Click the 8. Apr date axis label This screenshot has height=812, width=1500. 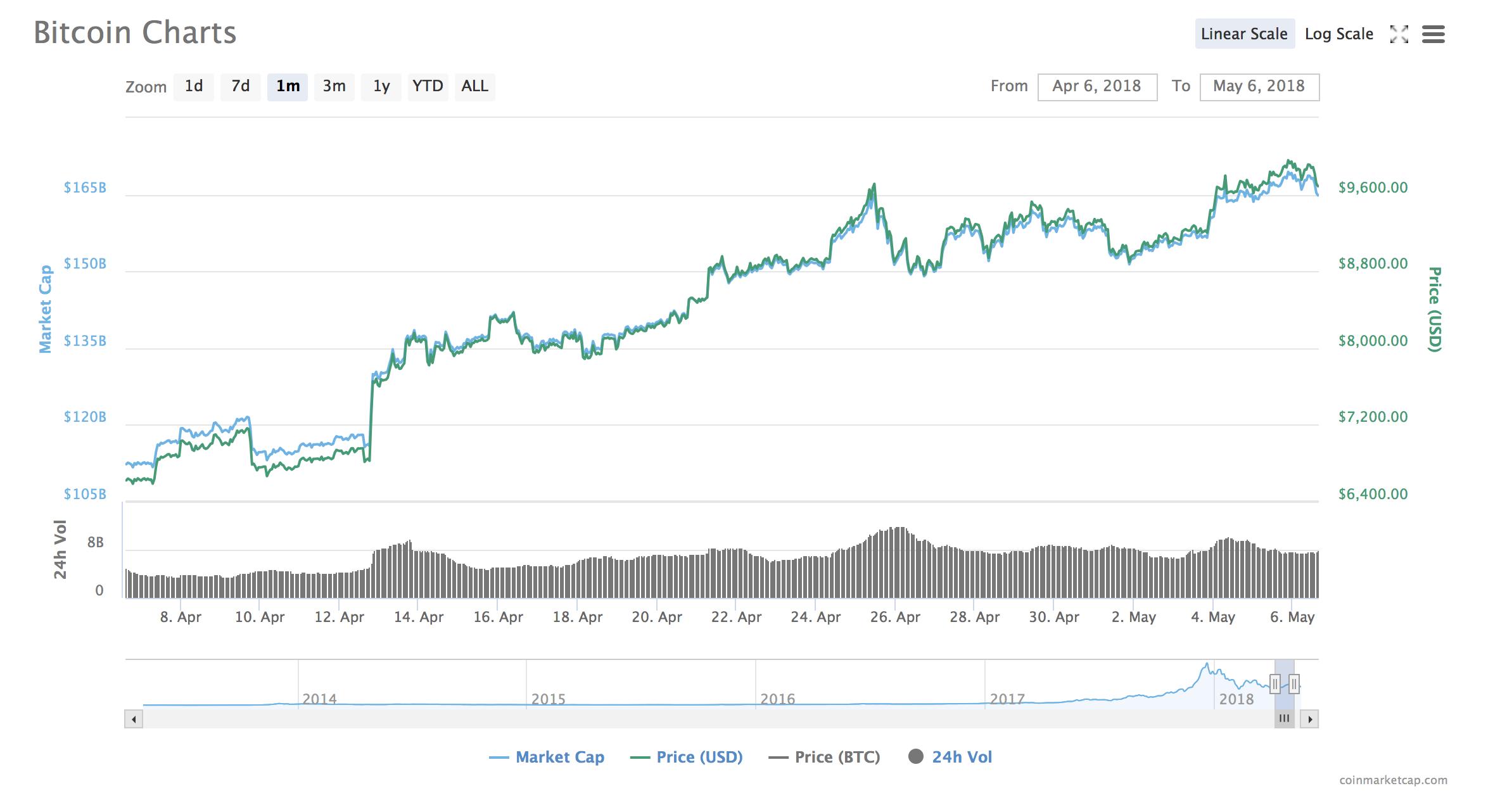pos(181,617)
